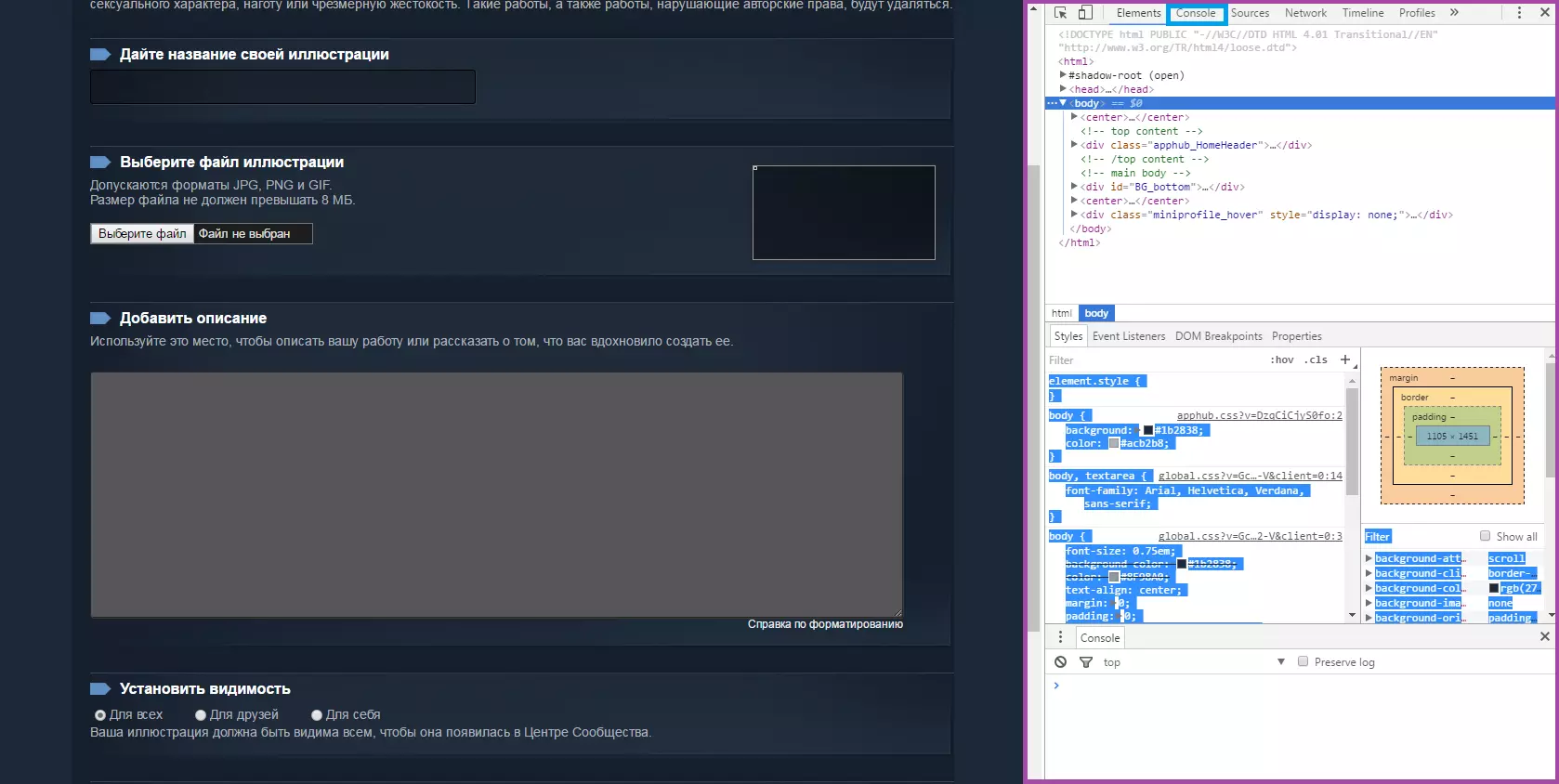Open global.css link for body, textarea rule
Viewport: 1559px width, 784px height.
1250,476
